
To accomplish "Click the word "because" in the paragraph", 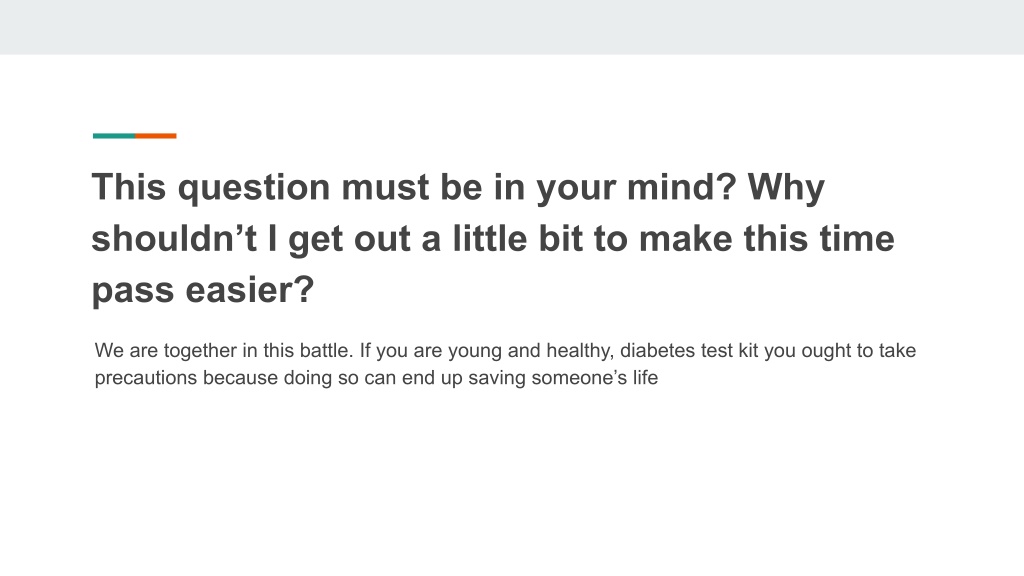I will coord(240,378).
